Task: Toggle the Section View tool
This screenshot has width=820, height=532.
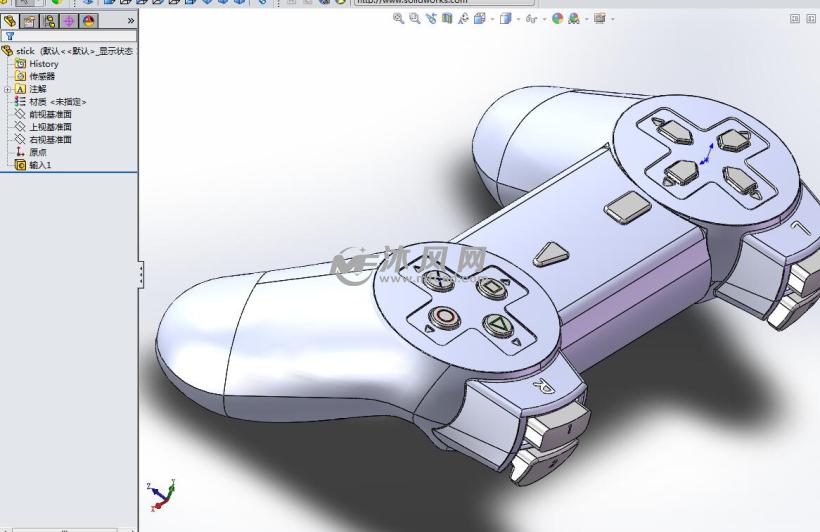Action: pyautogui.click(x=447, y=19)
